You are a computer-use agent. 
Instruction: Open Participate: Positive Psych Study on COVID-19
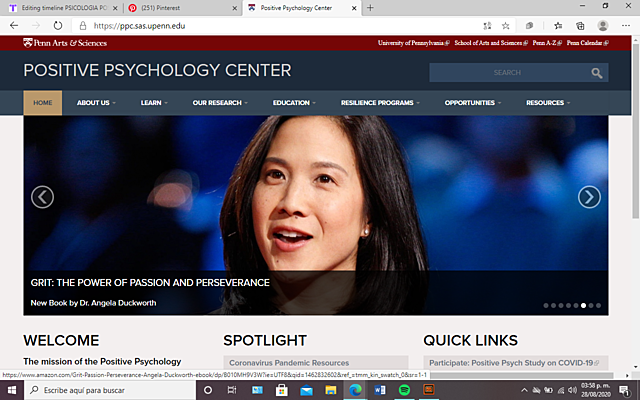coord(514,363)
